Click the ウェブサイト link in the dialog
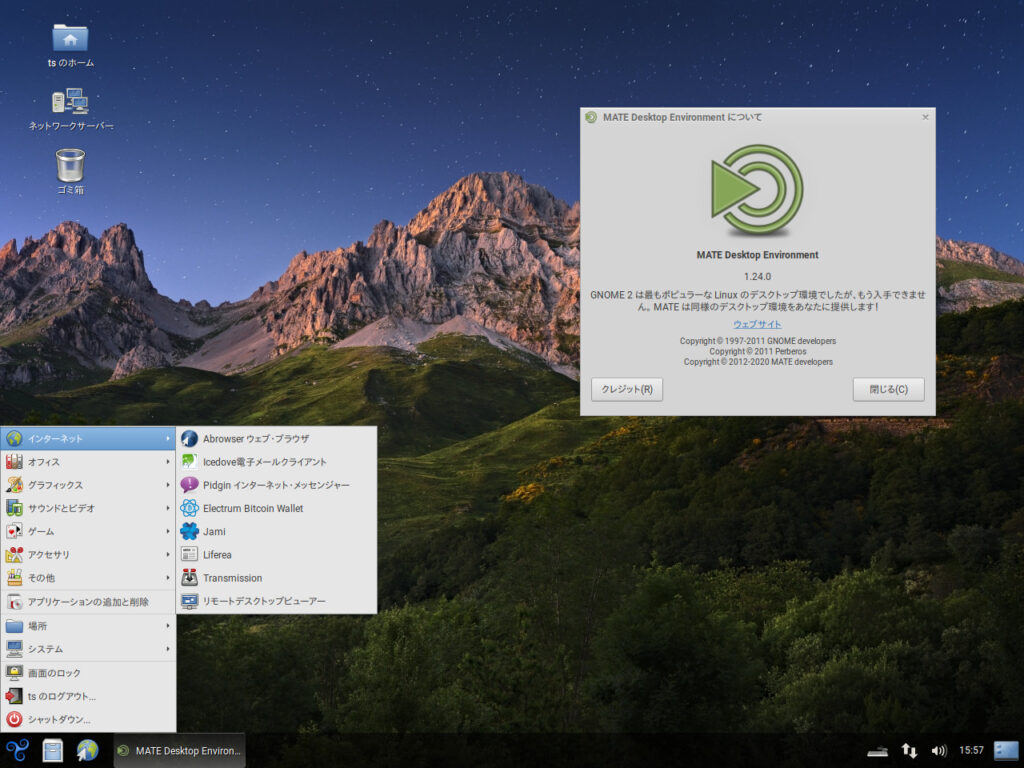The width and height of the screenshot is (1024, 768). [x=758, y=324]
